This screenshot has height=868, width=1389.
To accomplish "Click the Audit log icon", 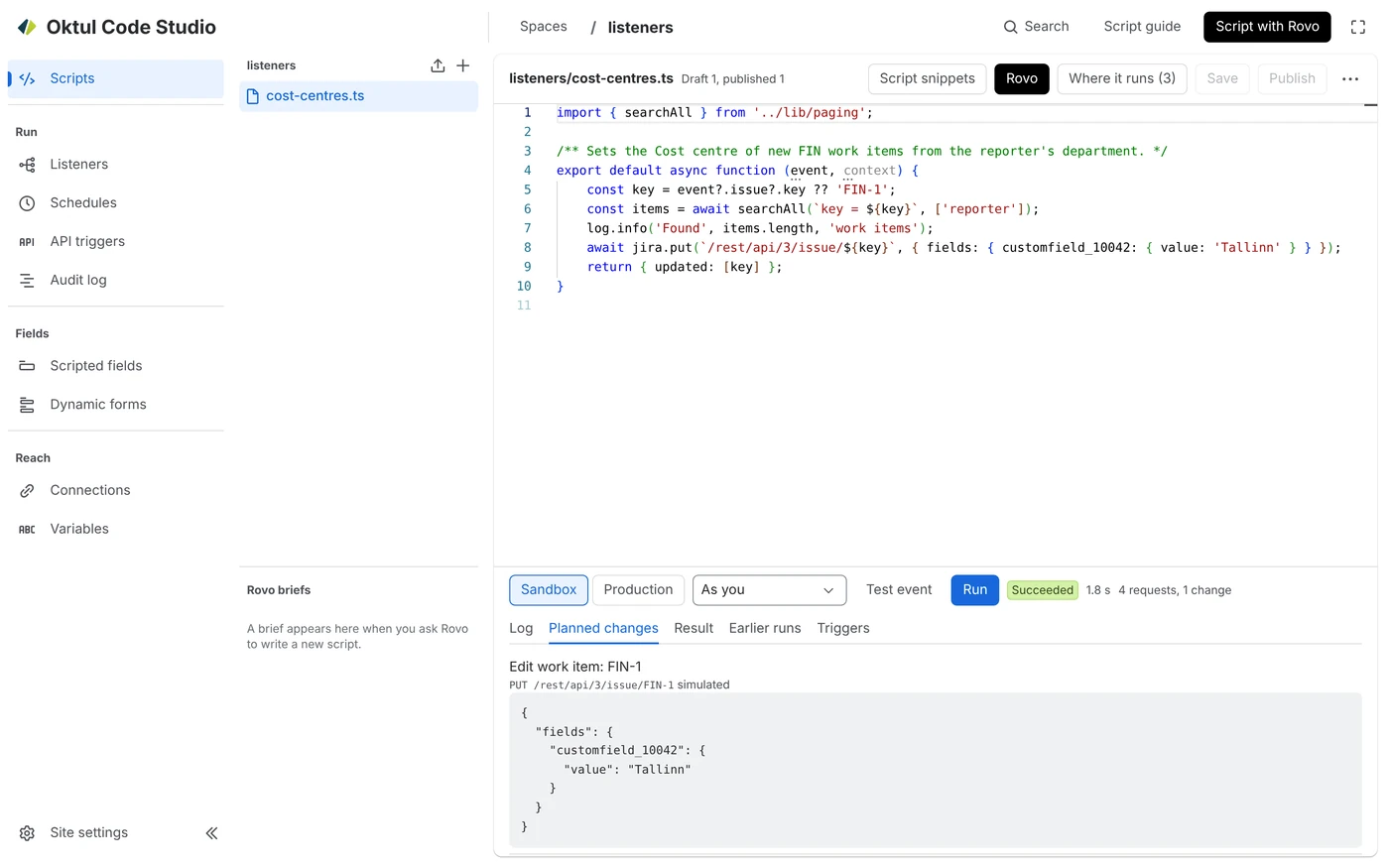I will (x=28, y=281).
